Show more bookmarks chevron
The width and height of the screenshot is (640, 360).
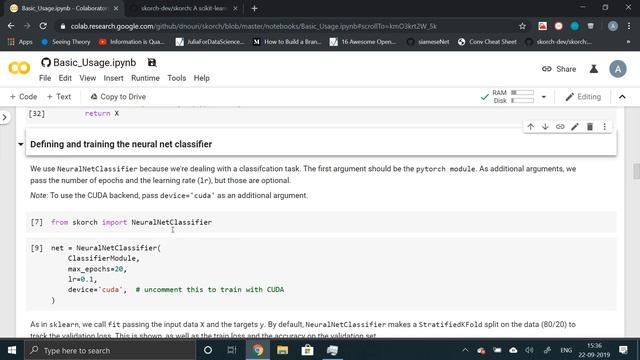click(629, 42)
